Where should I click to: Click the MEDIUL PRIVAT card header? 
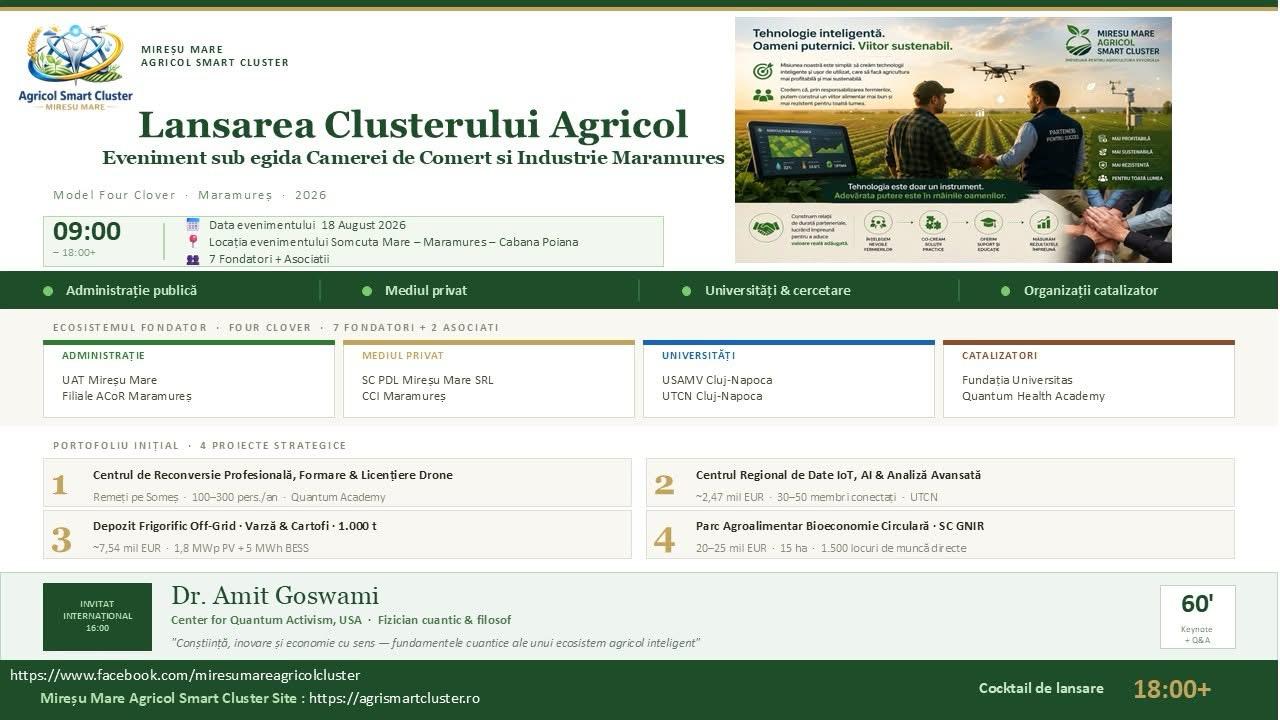(x=403, y=355)
